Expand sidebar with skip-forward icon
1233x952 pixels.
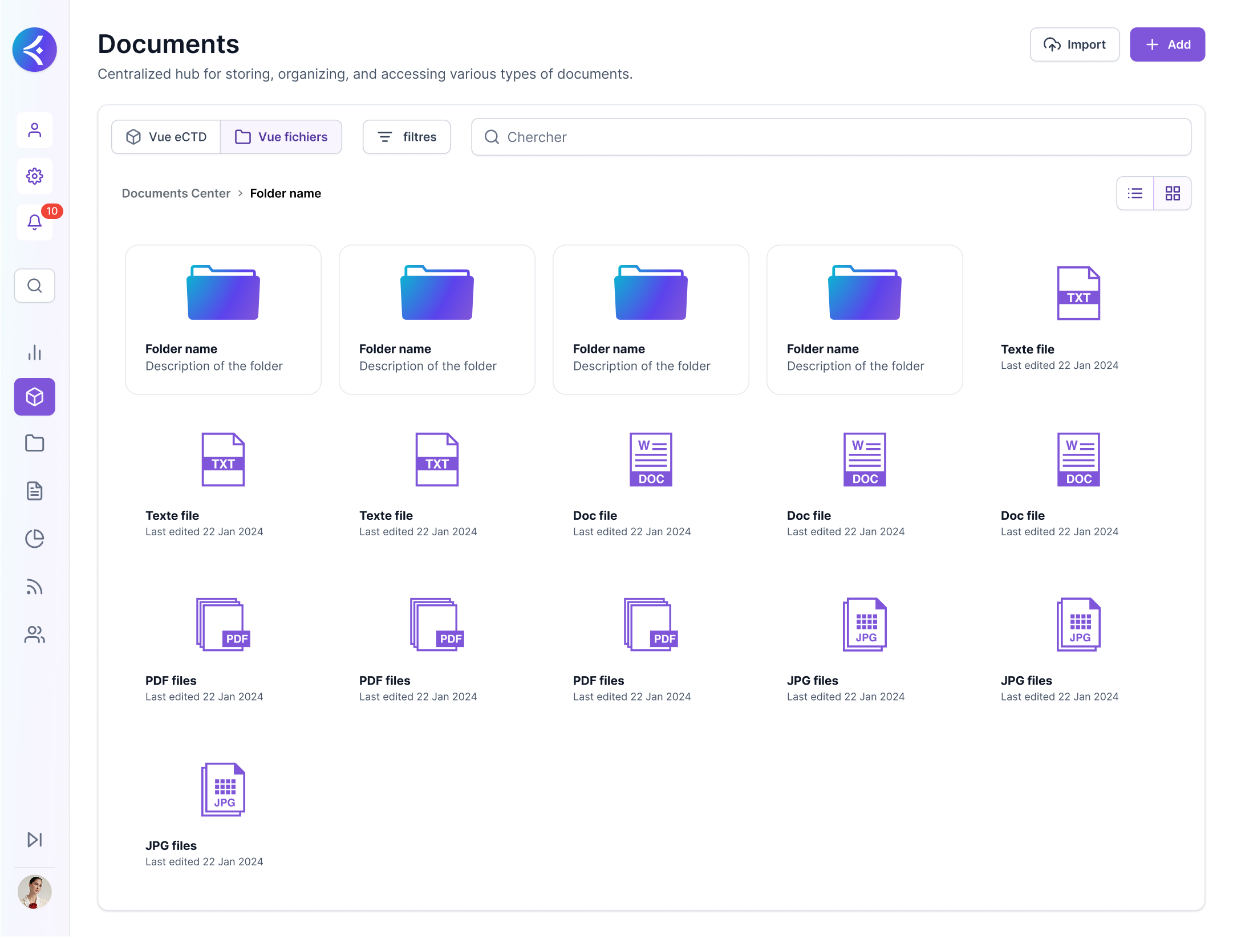point(35,839)
